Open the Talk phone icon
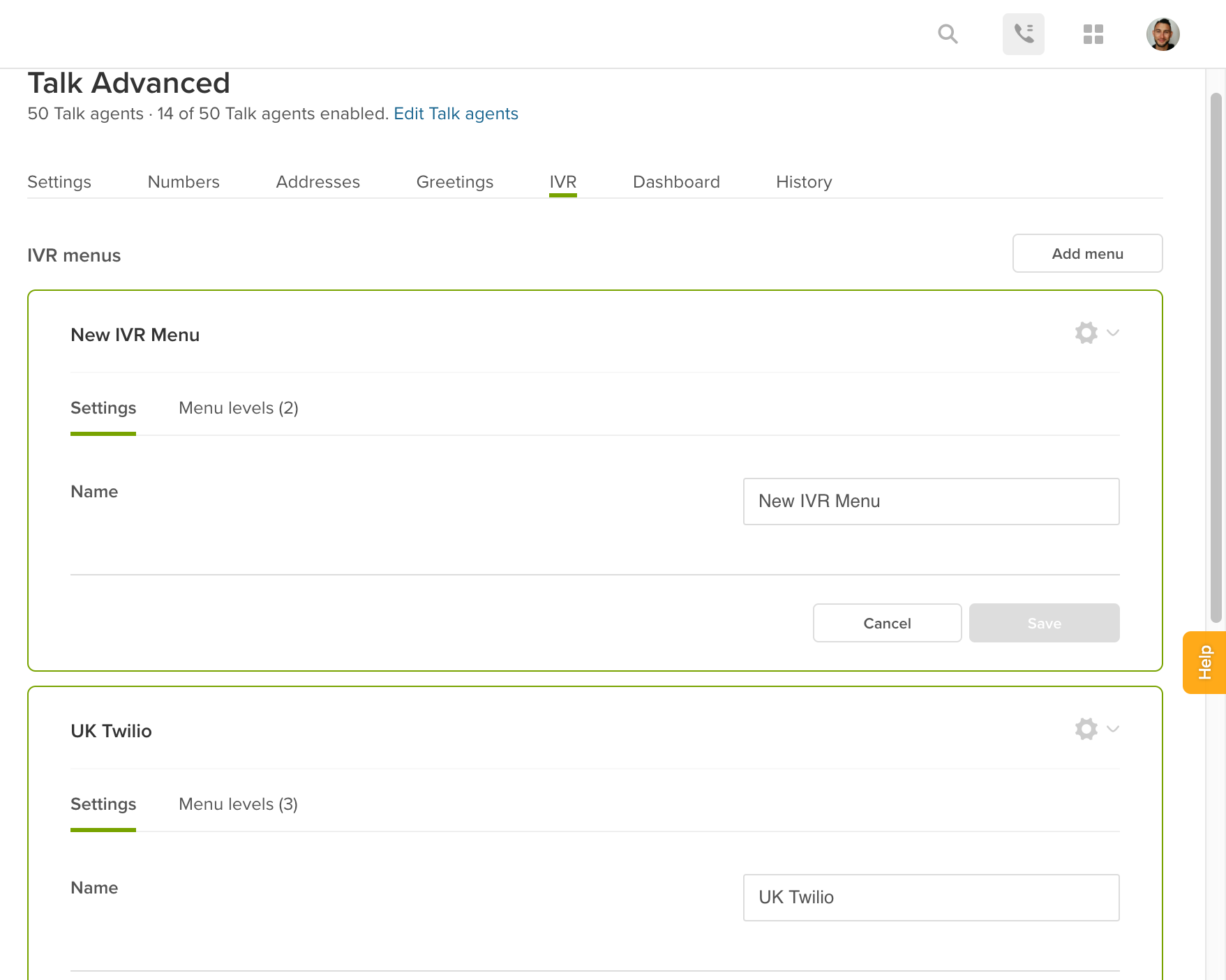 1023,33
